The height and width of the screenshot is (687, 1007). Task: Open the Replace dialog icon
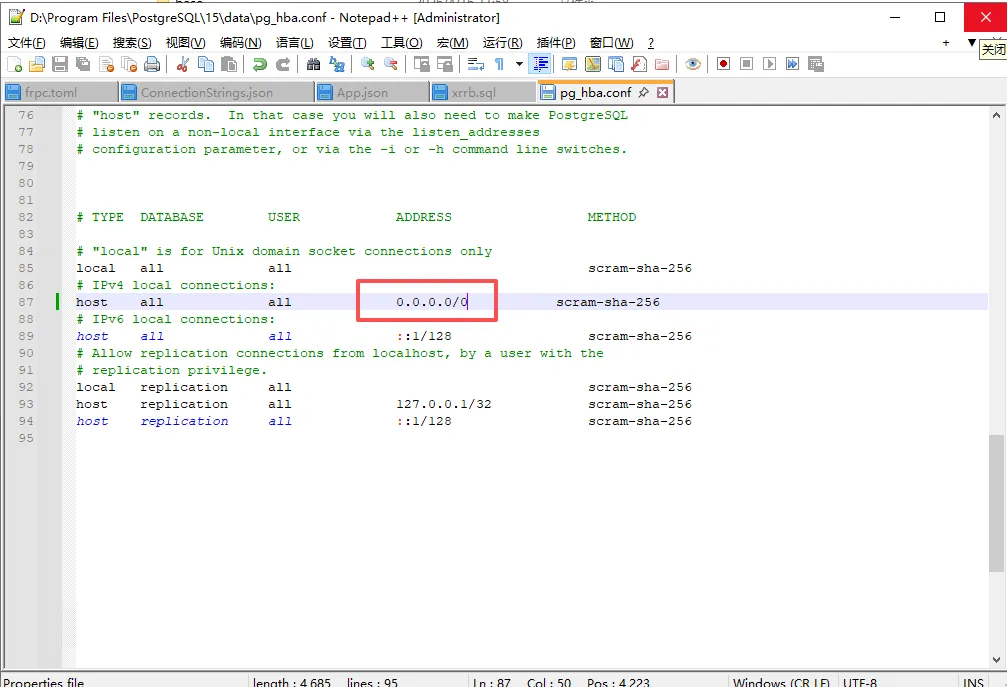(x=337, y=64)
